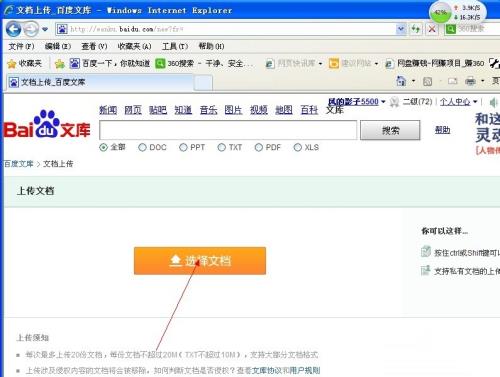Select the DOC radio button
Viewport: 500px width, 377px height.
tap(142, 147)
